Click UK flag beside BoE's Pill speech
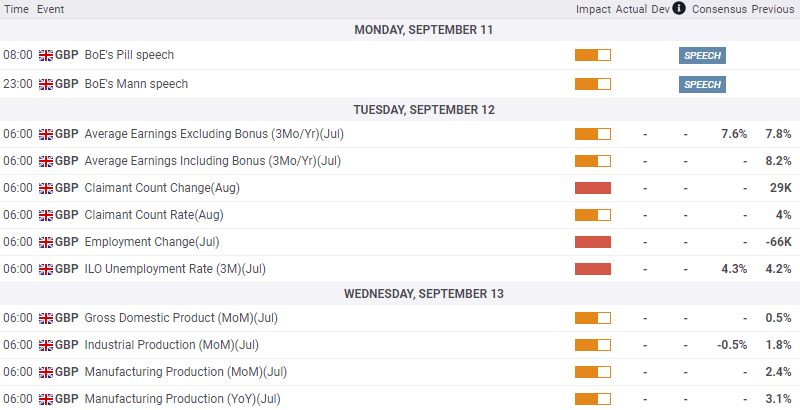The width and height of the screenshot is (800, 410). click(x=45, y=56)
